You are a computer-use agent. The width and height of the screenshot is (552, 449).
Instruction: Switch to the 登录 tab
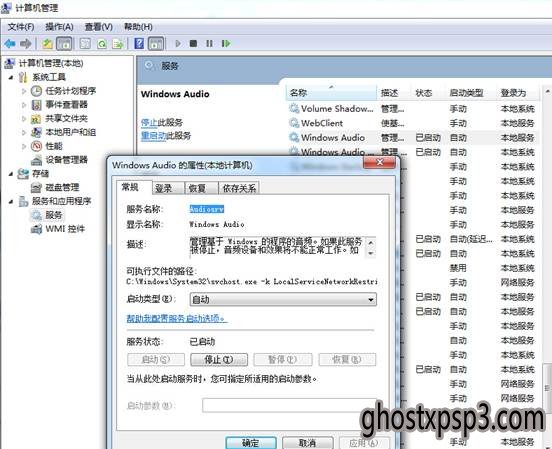(x=164, y=188)
